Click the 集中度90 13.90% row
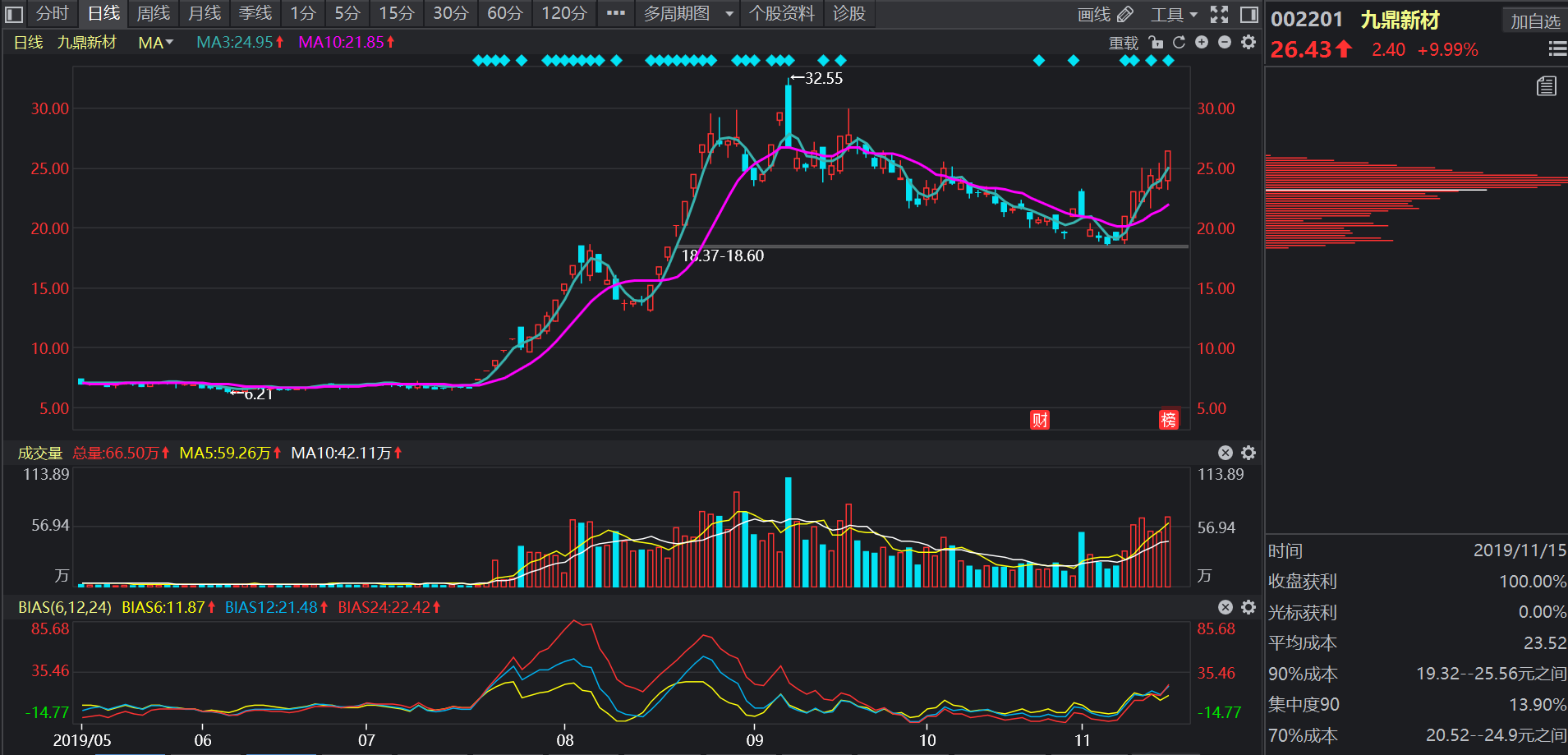1568x755 pixels. tap(1417, 705)
